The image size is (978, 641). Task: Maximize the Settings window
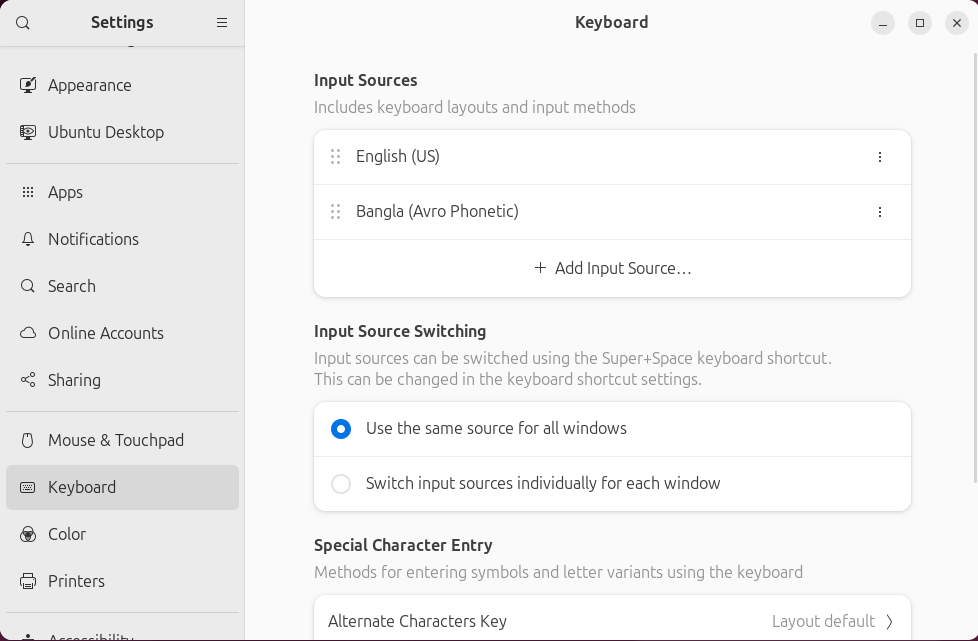pos(919,23)
